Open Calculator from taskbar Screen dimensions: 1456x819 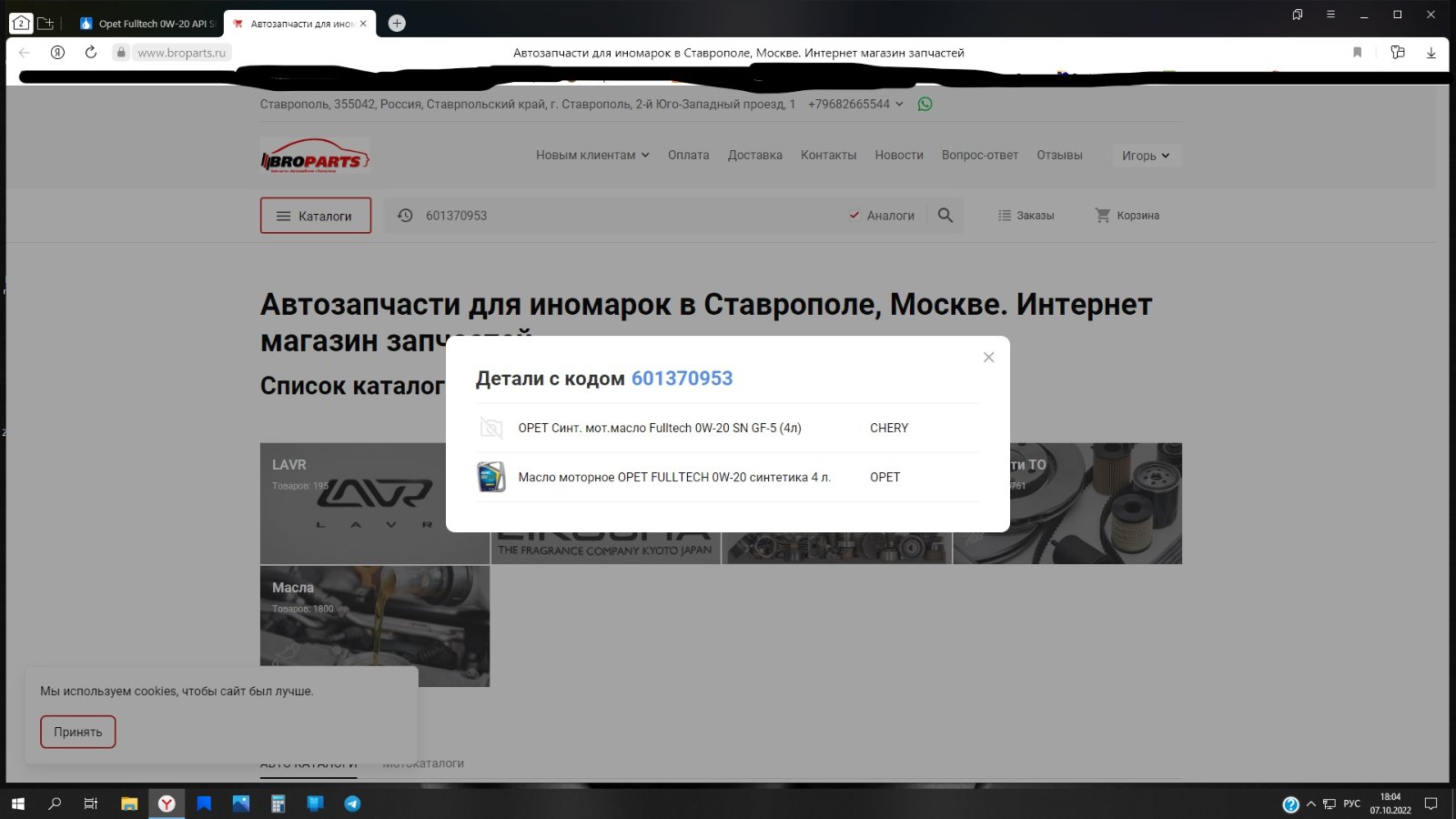pyautogui.click(x=278, y=804)
